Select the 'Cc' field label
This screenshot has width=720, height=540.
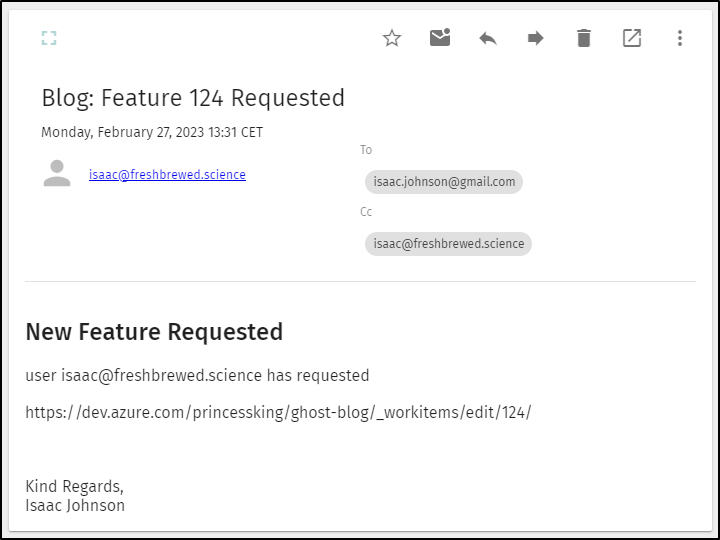366,212
